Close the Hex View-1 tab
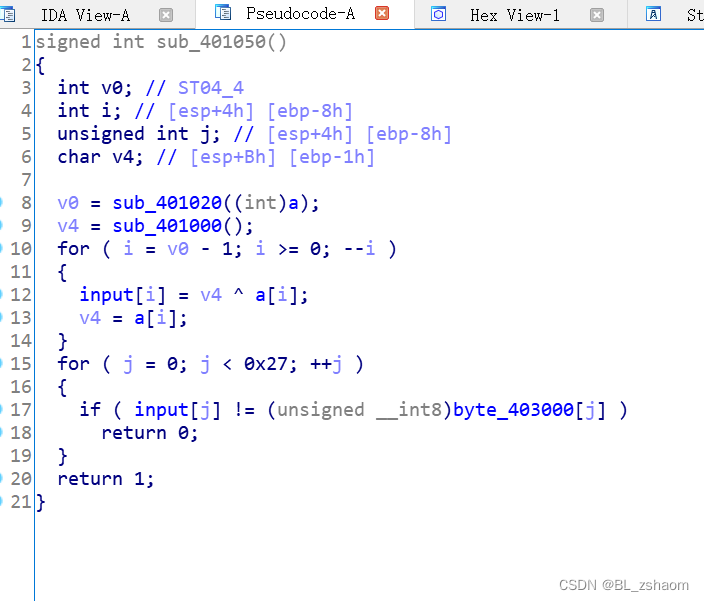This screenshot has height=601, width=704. coord(597,15)
